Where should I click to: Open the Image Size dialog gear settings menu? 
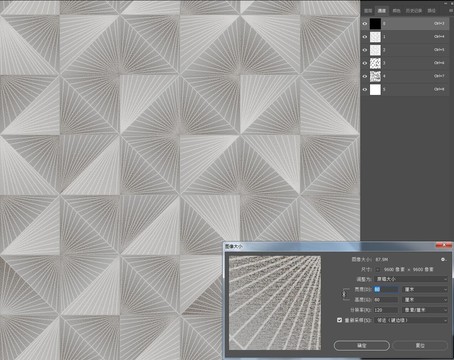443,259
